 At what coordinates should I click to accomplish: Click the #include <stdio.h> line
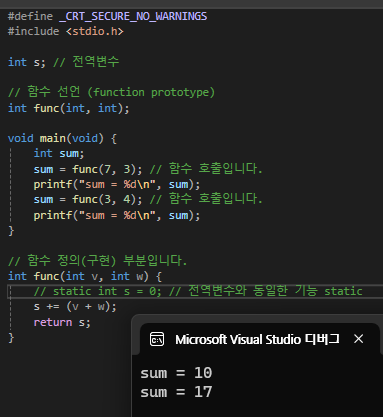(x=66, y=31)
